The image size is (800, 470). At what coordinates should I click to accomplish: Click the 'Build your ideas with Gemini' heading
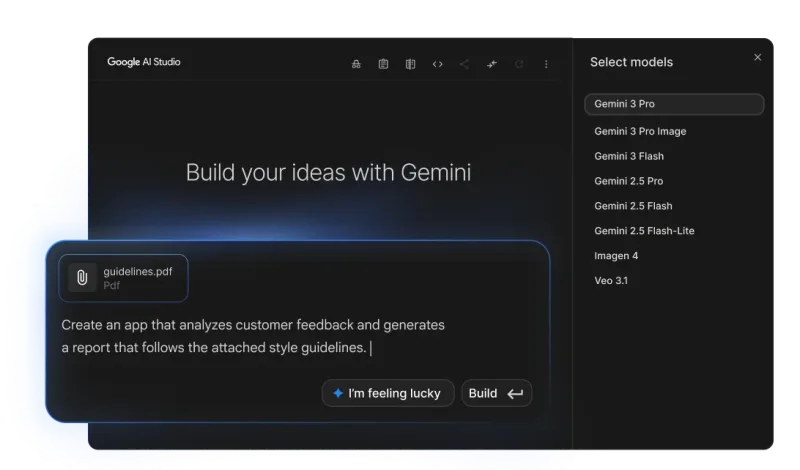(328, 172)
